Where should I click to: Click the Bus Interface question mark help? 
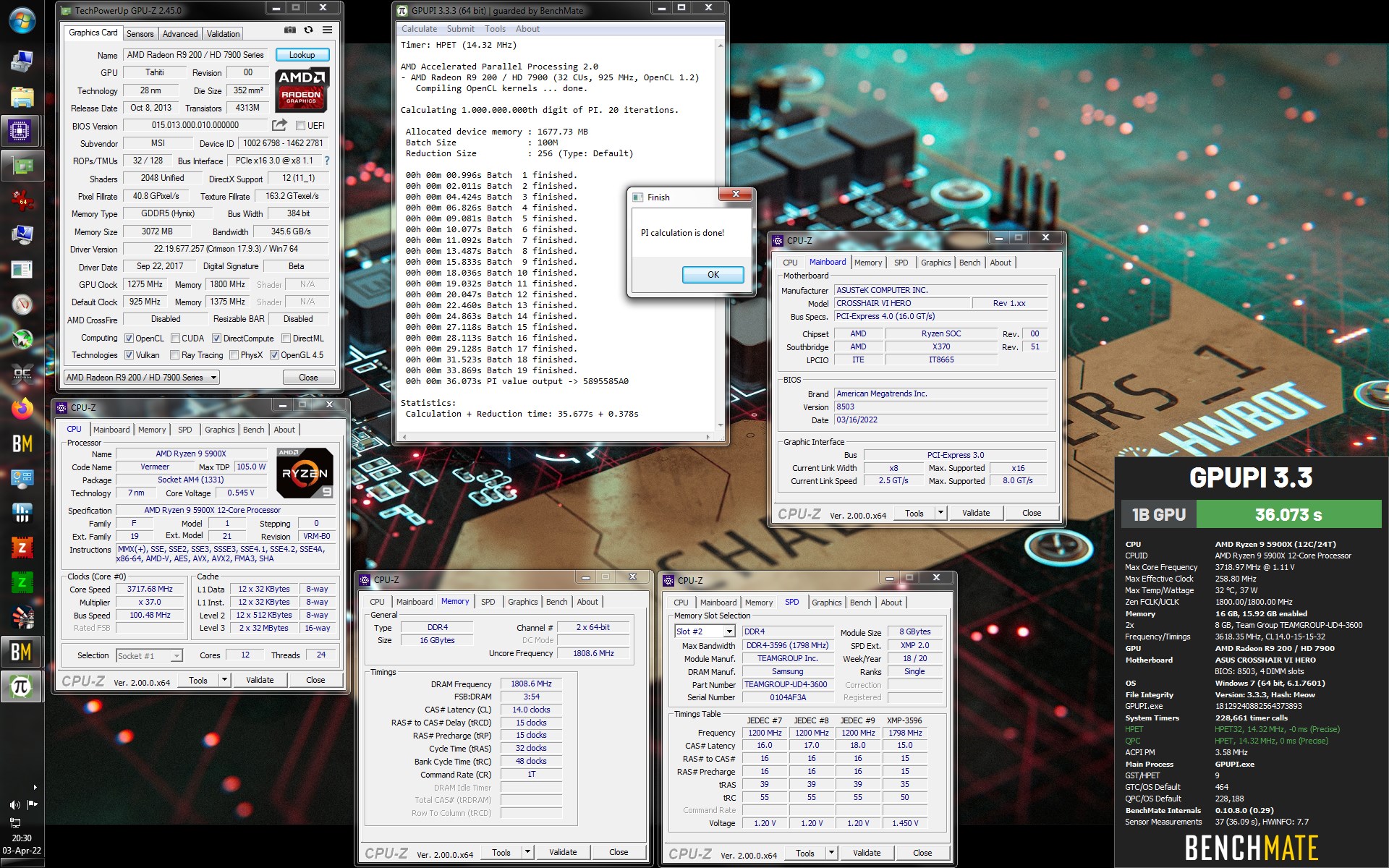[x=326, y=161]
